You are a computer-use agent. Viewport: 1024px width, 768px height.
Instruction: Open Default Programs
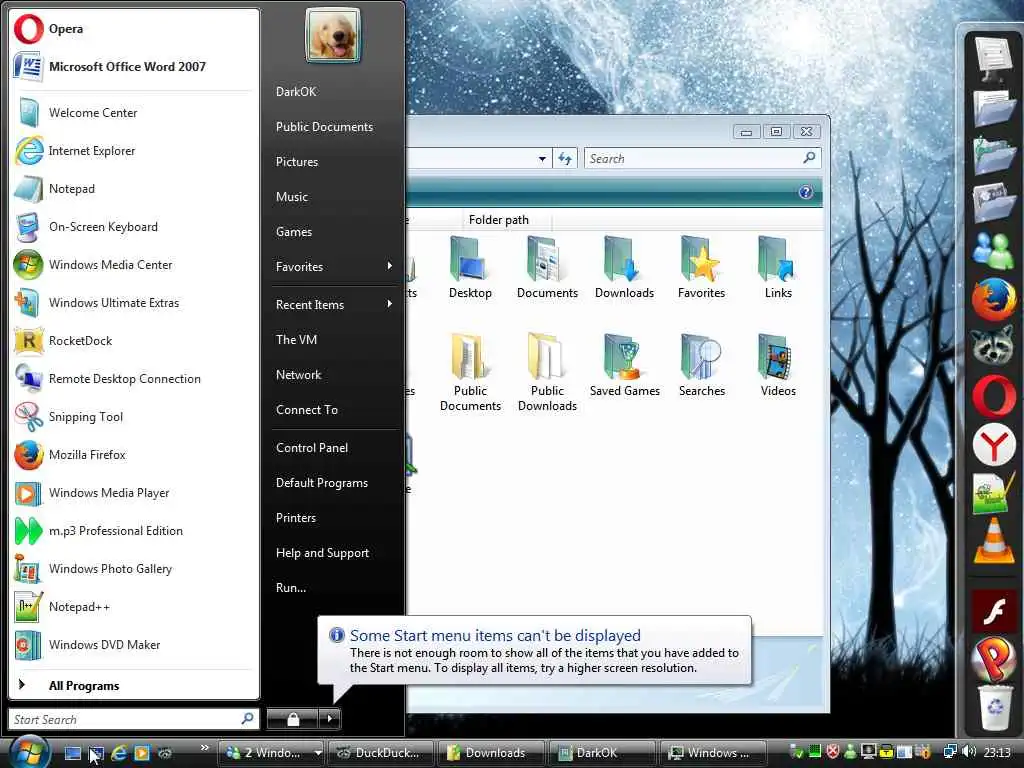tap(321, 483)
